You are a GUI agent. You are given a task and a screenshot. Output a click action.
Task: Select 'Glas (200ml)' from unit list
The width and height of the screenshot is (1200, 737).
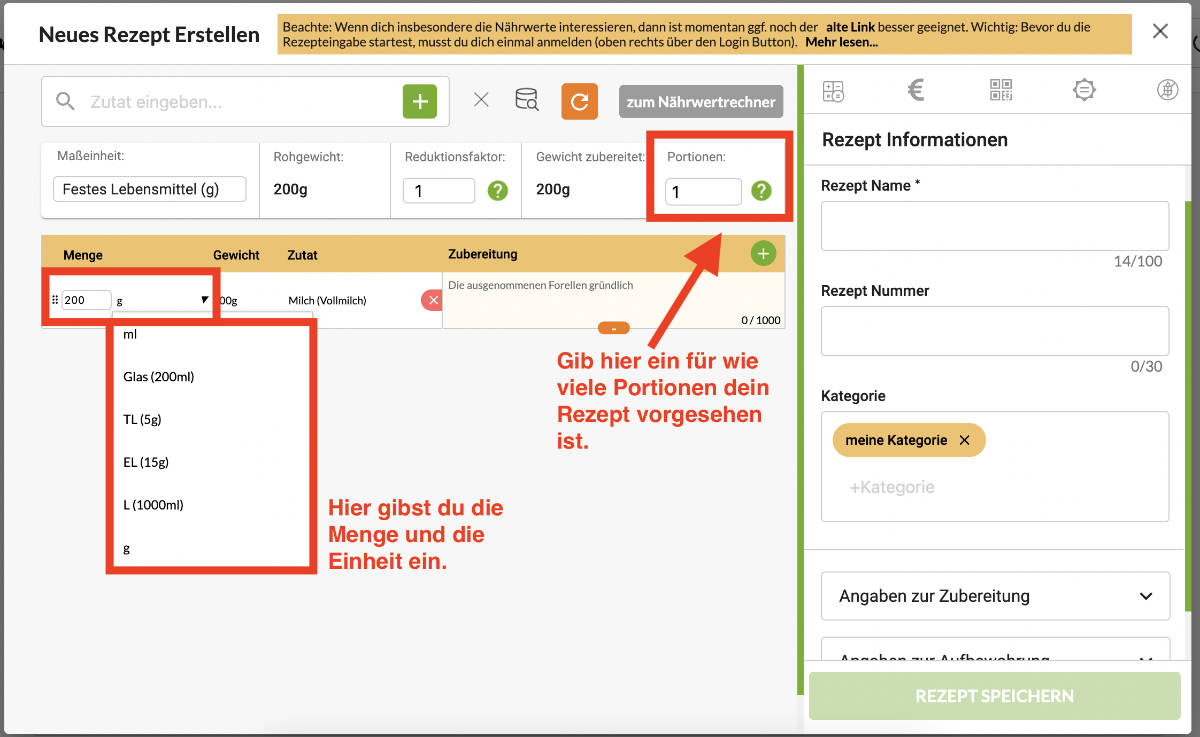pos(159,377)
